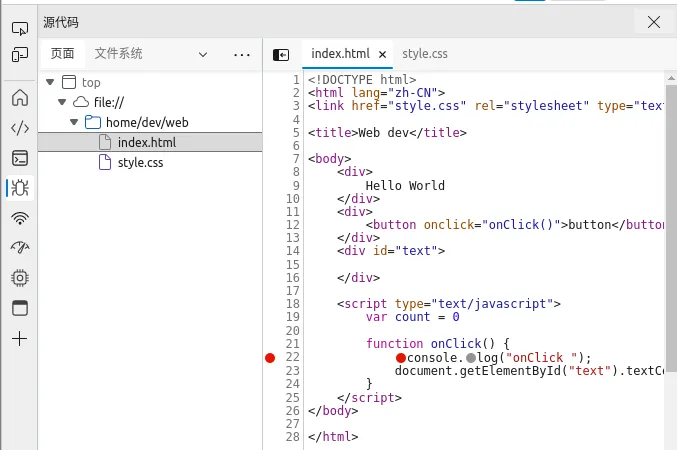This screenshot has height=450, width=677.
Task: Open the more tabs chevron dropdown
Action: point(203,54)
